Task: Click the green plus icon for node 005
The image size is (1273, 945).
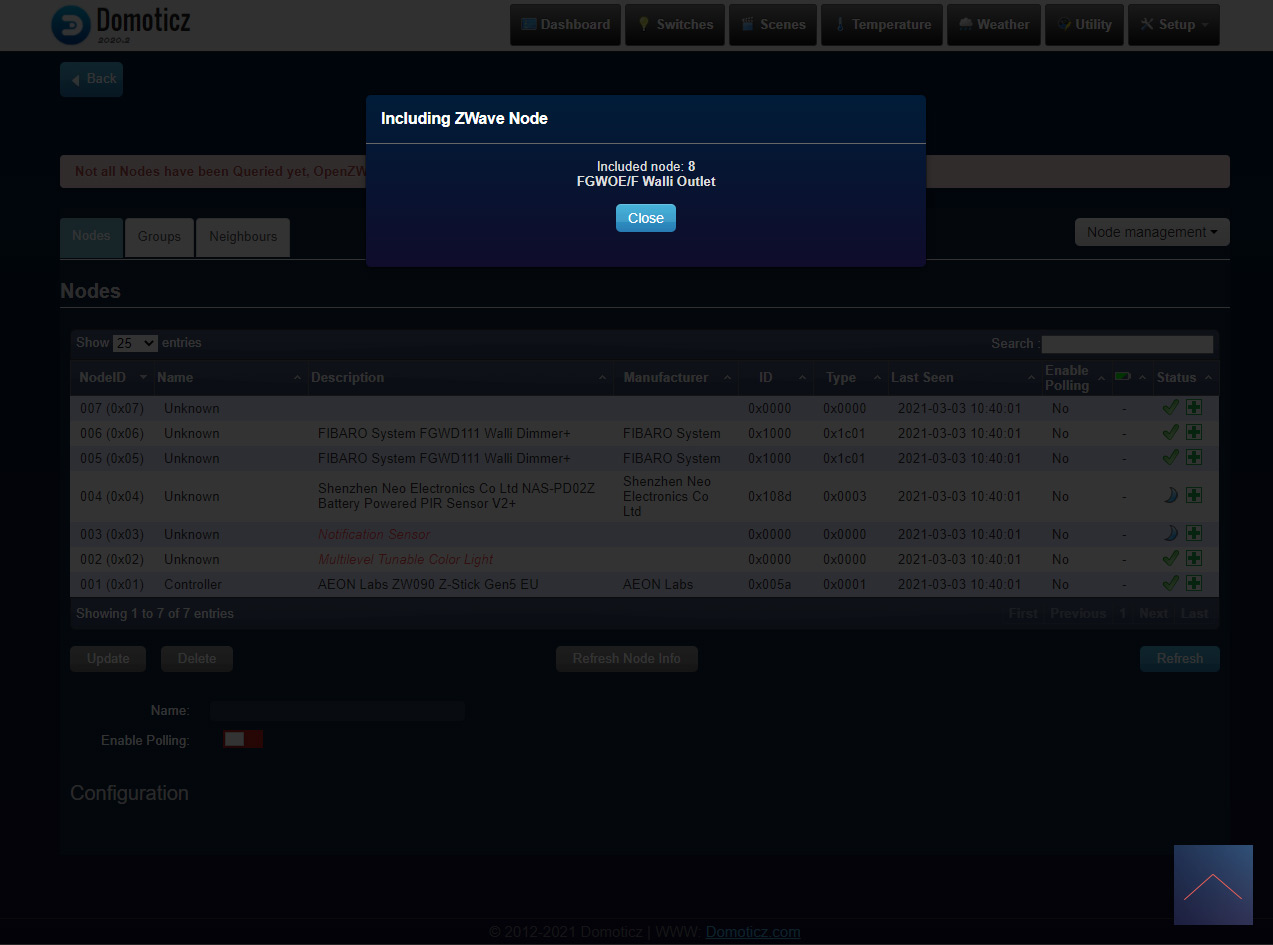Action: tap(1194, 457)
